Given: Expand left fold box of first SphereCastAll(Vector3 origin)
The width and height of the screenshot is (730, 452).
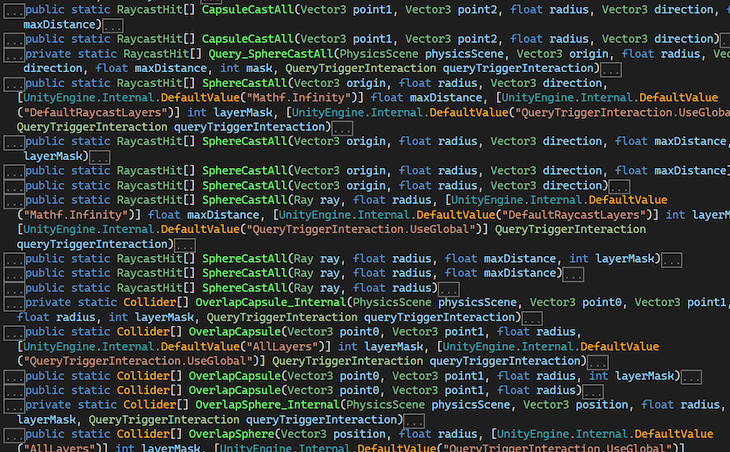Looking at the screenshot, I should 14,84.
